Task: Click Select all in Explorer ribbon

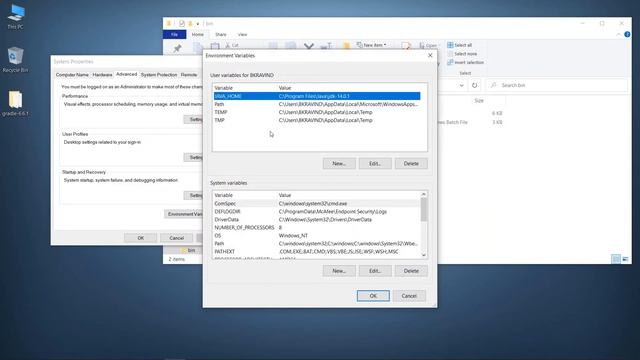Action: pos(460,45)
